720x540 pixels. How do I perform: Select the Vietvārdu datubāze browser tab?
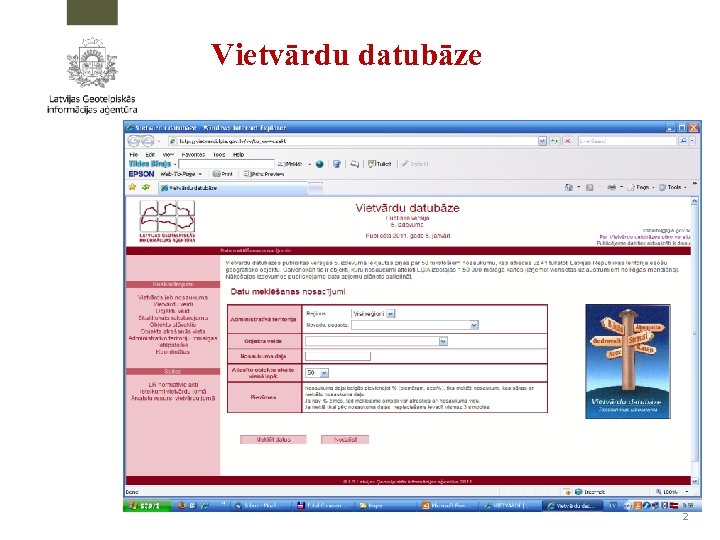(233, 188)
